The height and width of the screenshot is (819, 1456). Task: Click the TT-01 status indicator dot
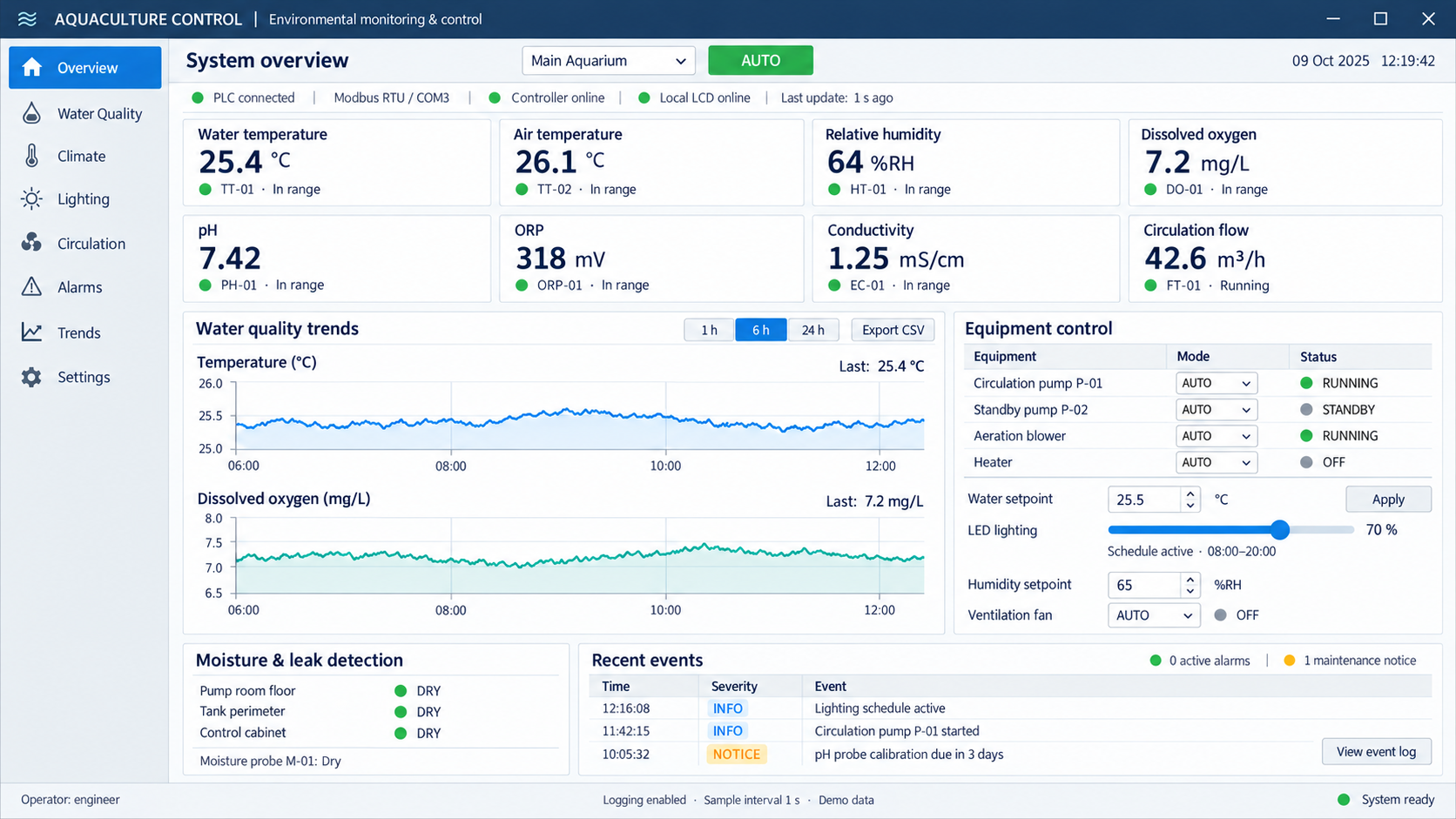(x=206, y=189)
